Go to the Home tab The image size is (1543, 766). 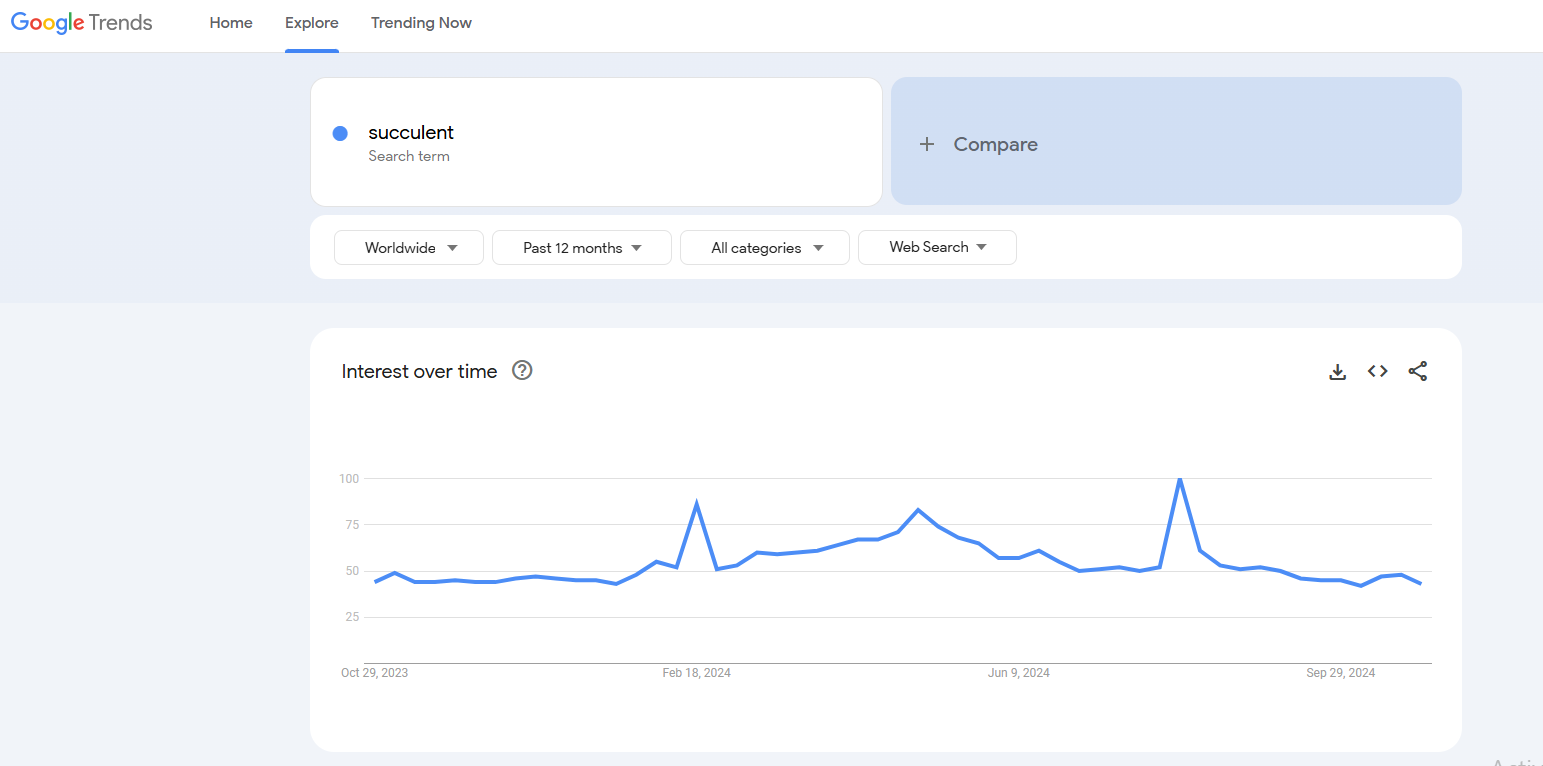231,23
